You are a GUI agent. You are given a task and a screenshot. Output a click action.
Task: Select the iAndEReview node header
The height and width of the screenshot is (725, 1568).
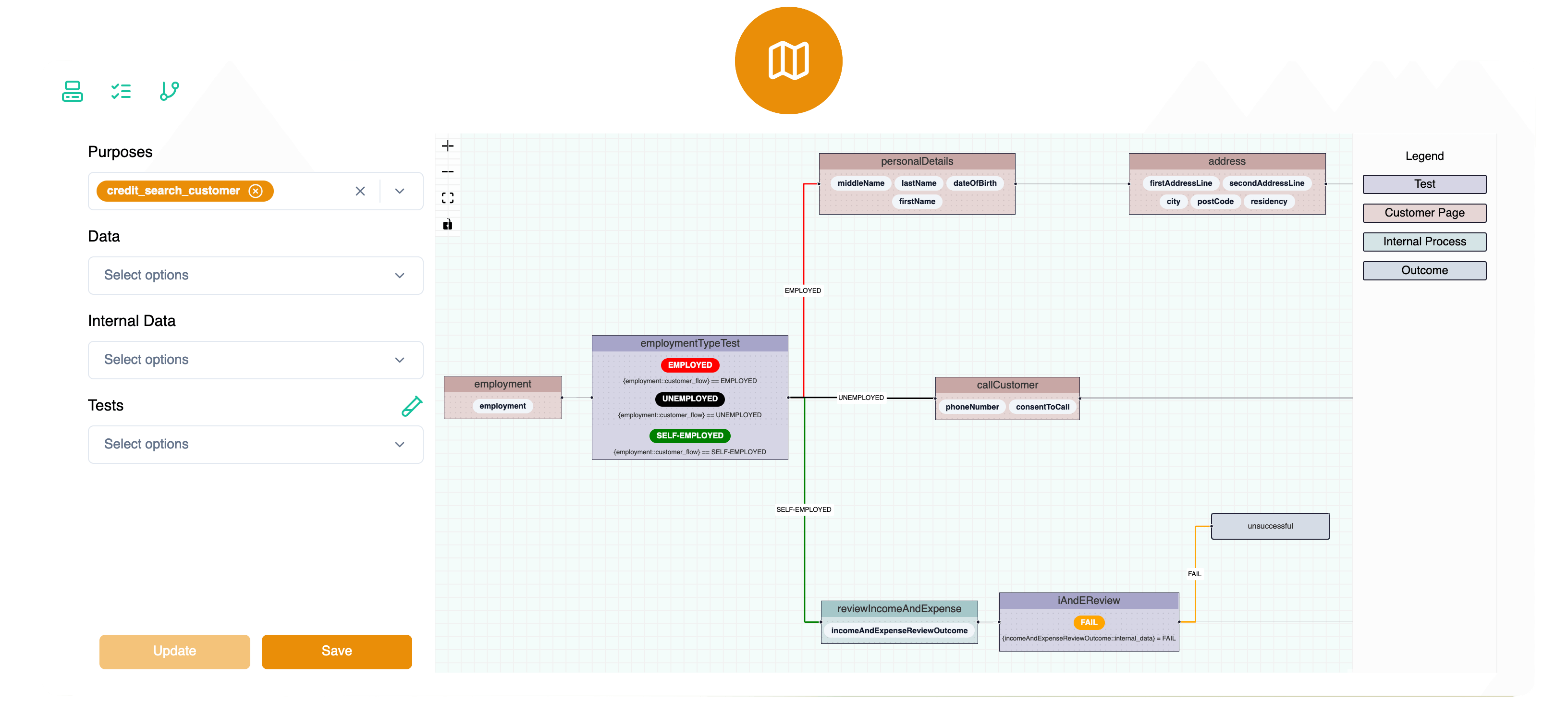1089,601
